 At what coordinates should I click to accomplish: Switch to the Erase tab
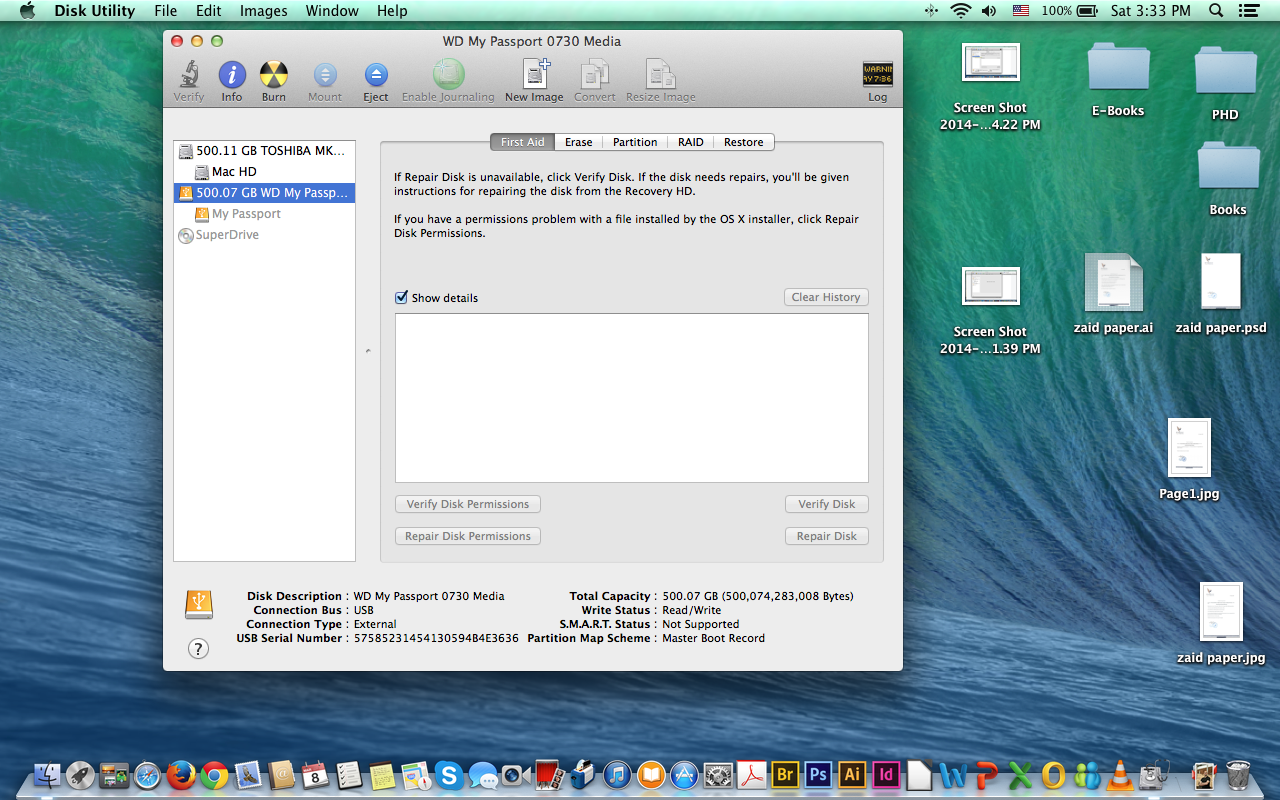click(x=579, y=142)
